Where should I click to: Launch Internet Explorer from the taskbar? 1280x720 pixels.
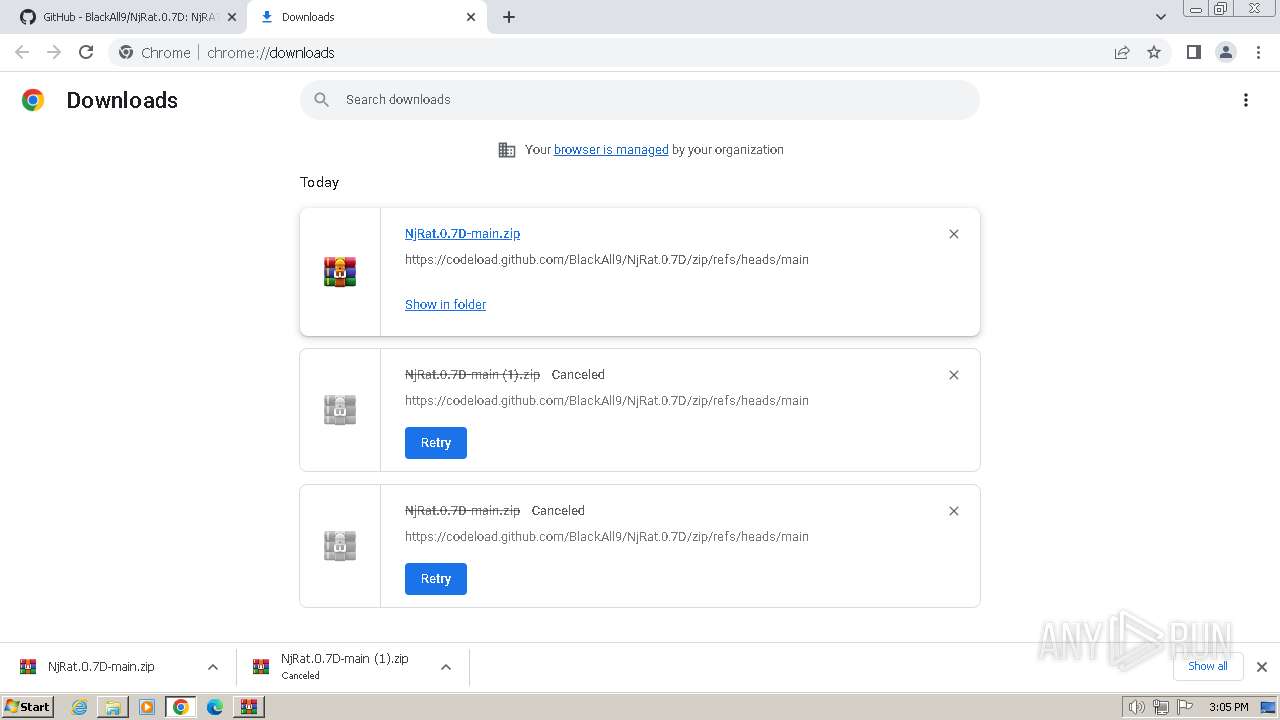pyautogui.click(x=80, y=707)
